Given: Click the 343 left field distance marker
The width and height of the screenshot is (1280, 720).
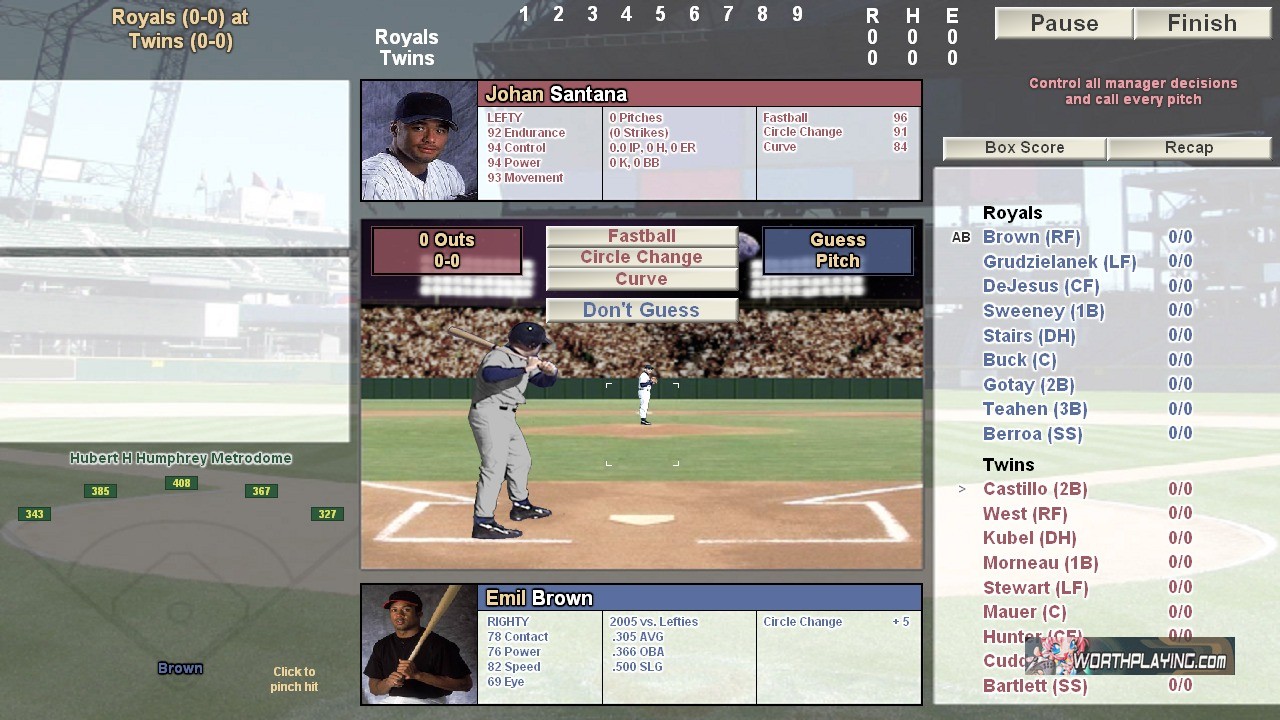Looking at the screenshot, I should click(x=34, y=514).
